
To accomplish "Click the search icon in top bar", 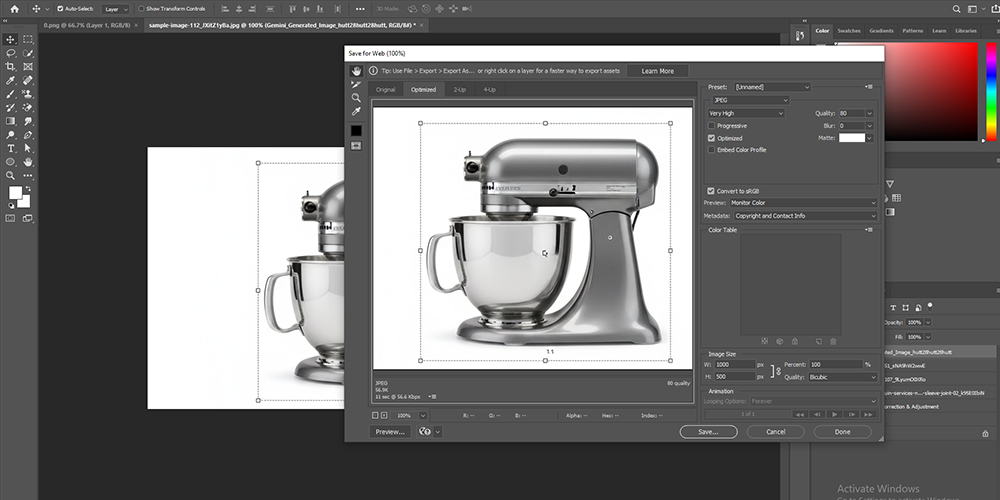I will [957, 9].
